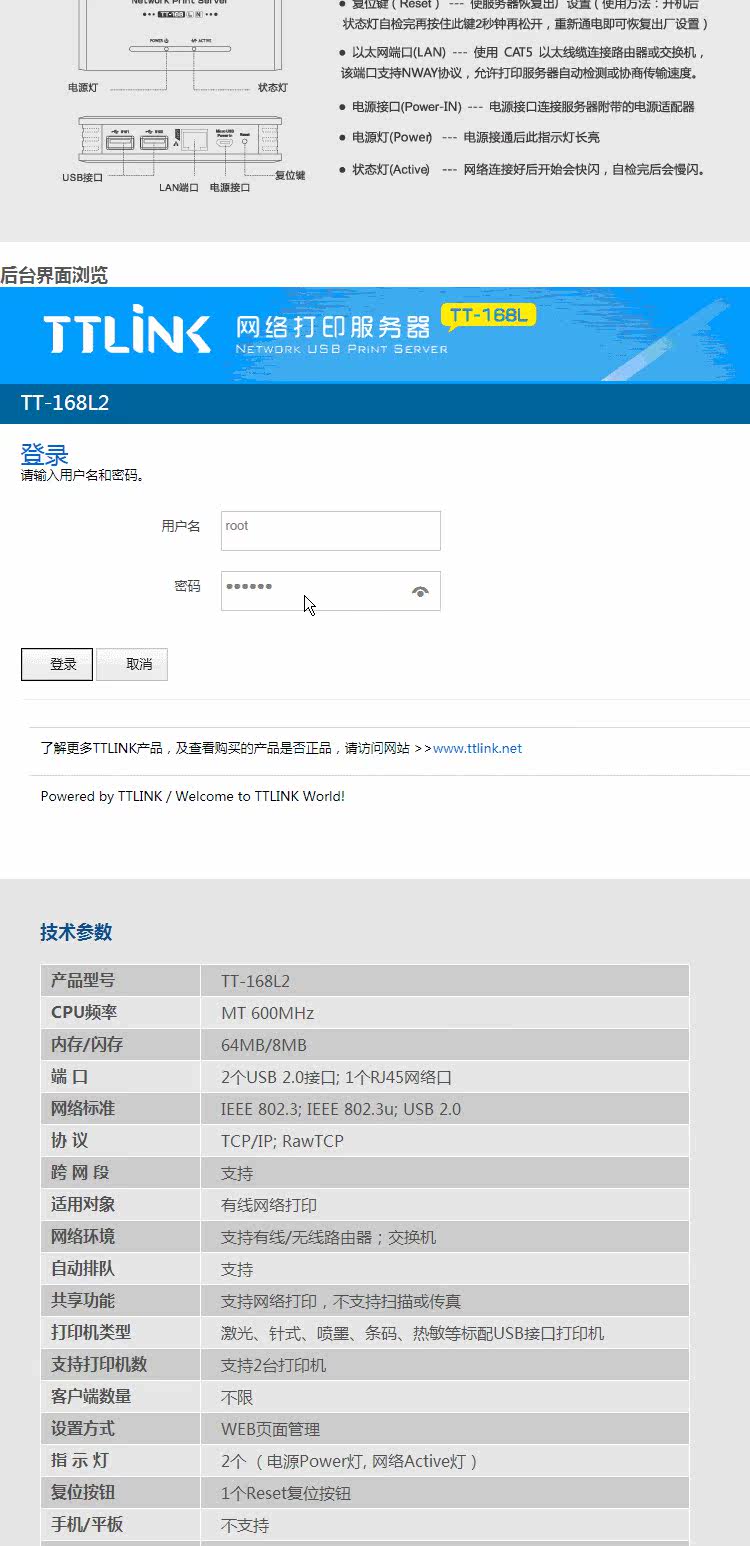The width and height of the screenshot is (750, 1546).
Task: Click the 状态灯 diagram label
Action: coord(272,88)
